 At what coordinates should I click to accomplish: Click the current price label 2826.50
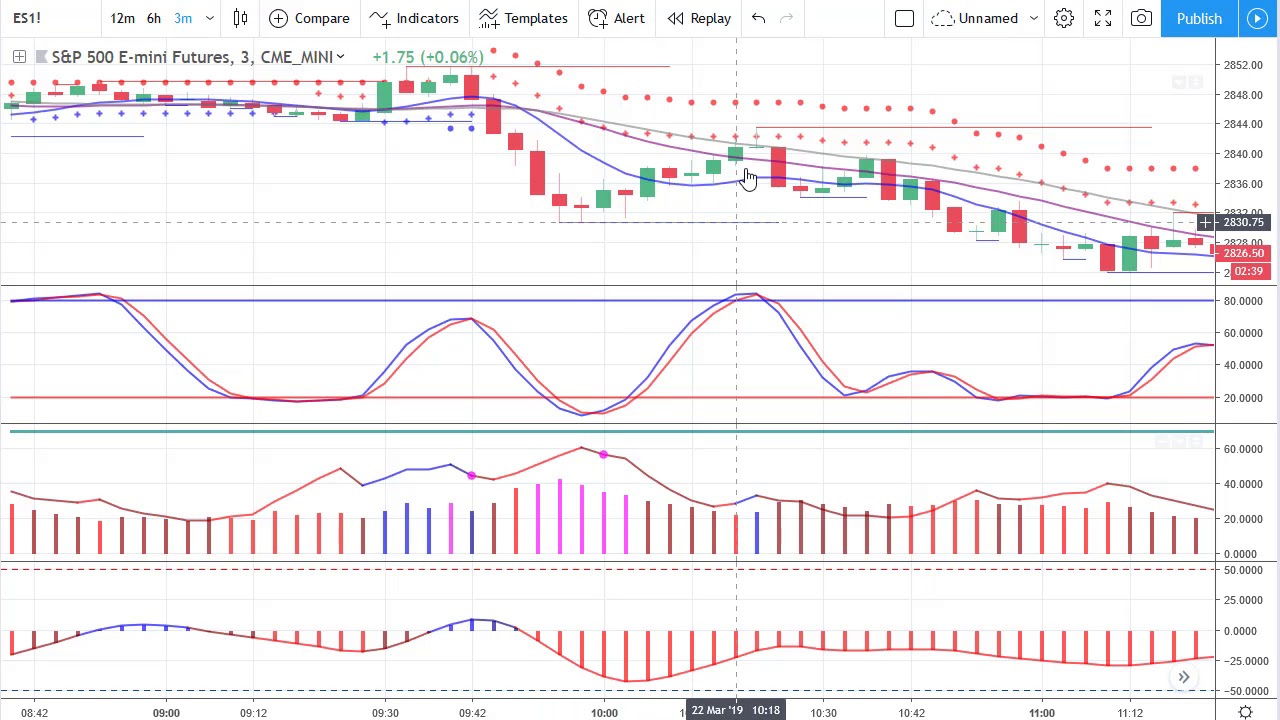1243,253
